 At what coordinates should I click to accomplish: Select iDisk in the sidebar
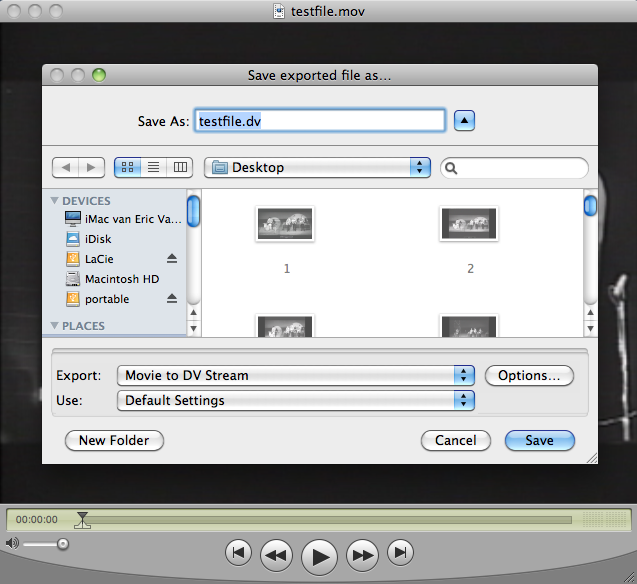(89, 239)
